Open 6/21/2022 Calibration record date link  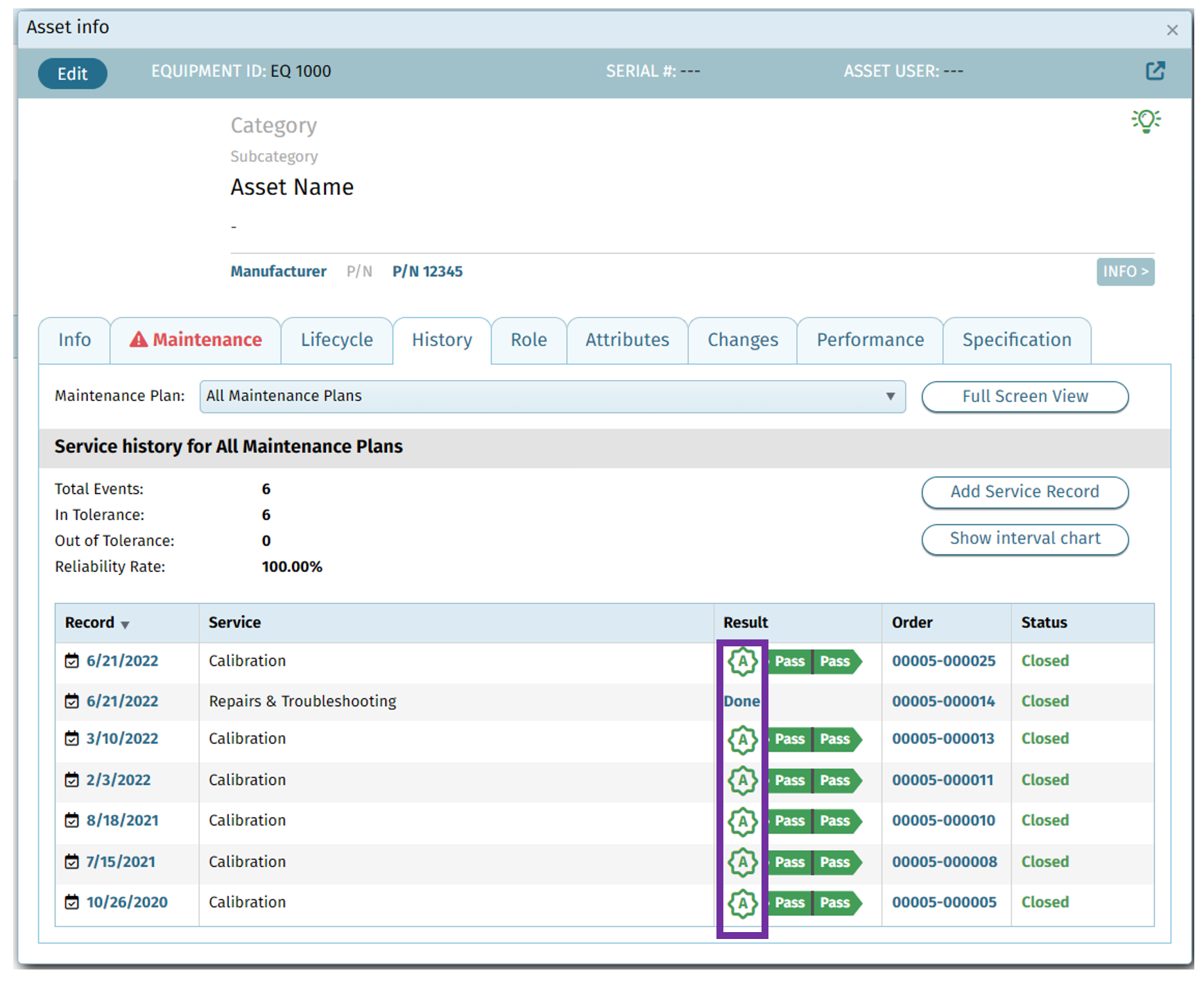click(122, 661)
